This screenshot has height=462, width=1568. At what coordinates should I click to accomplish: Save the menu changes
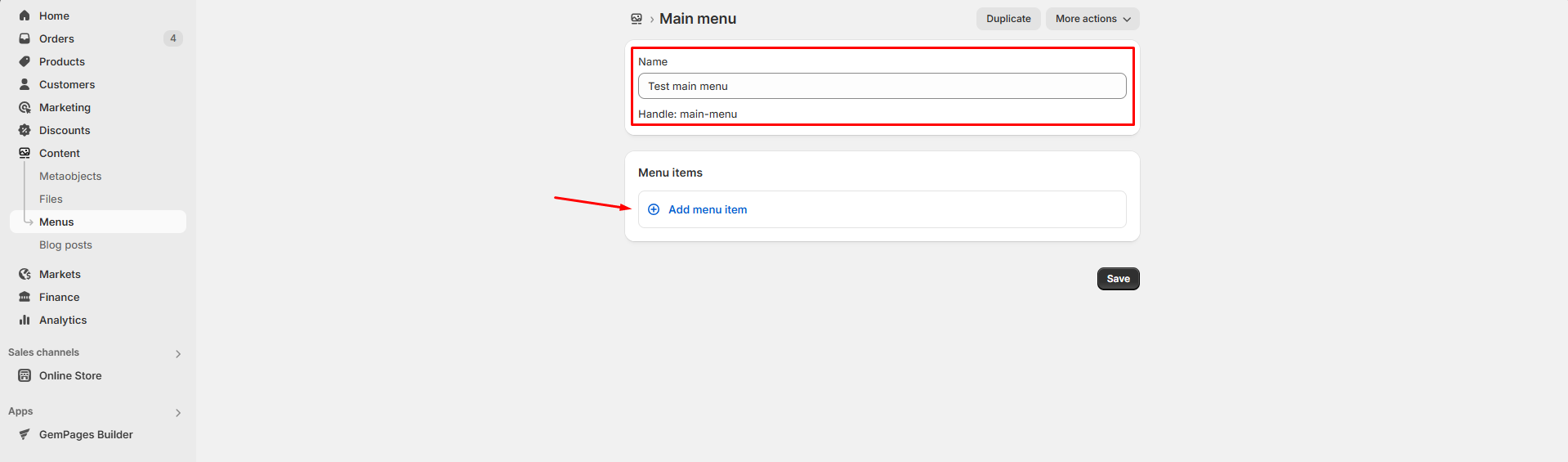1118,279
